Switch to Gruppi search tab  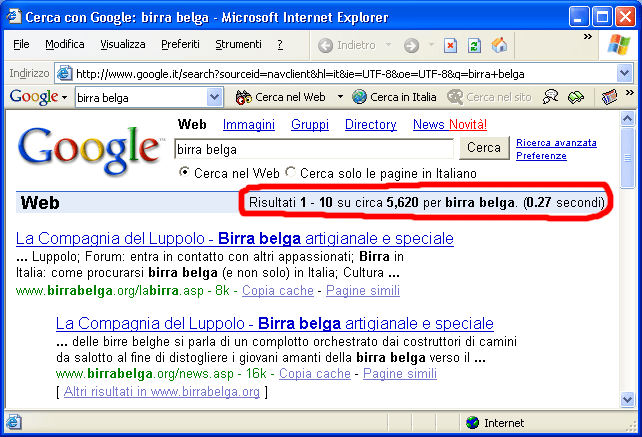(310, 125)
